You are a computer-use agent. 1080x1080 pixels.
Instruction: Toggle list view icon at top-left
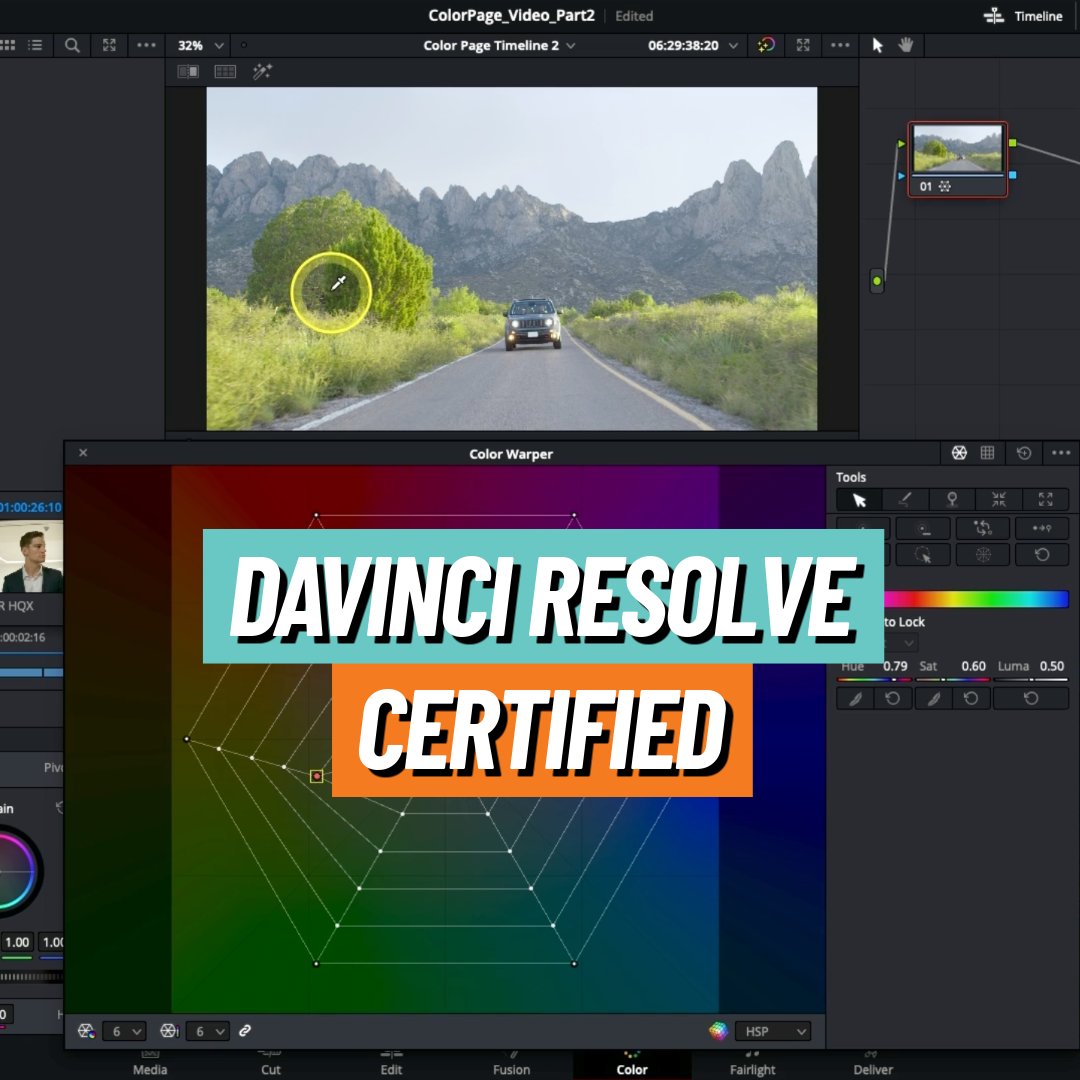tap(35, 45)
